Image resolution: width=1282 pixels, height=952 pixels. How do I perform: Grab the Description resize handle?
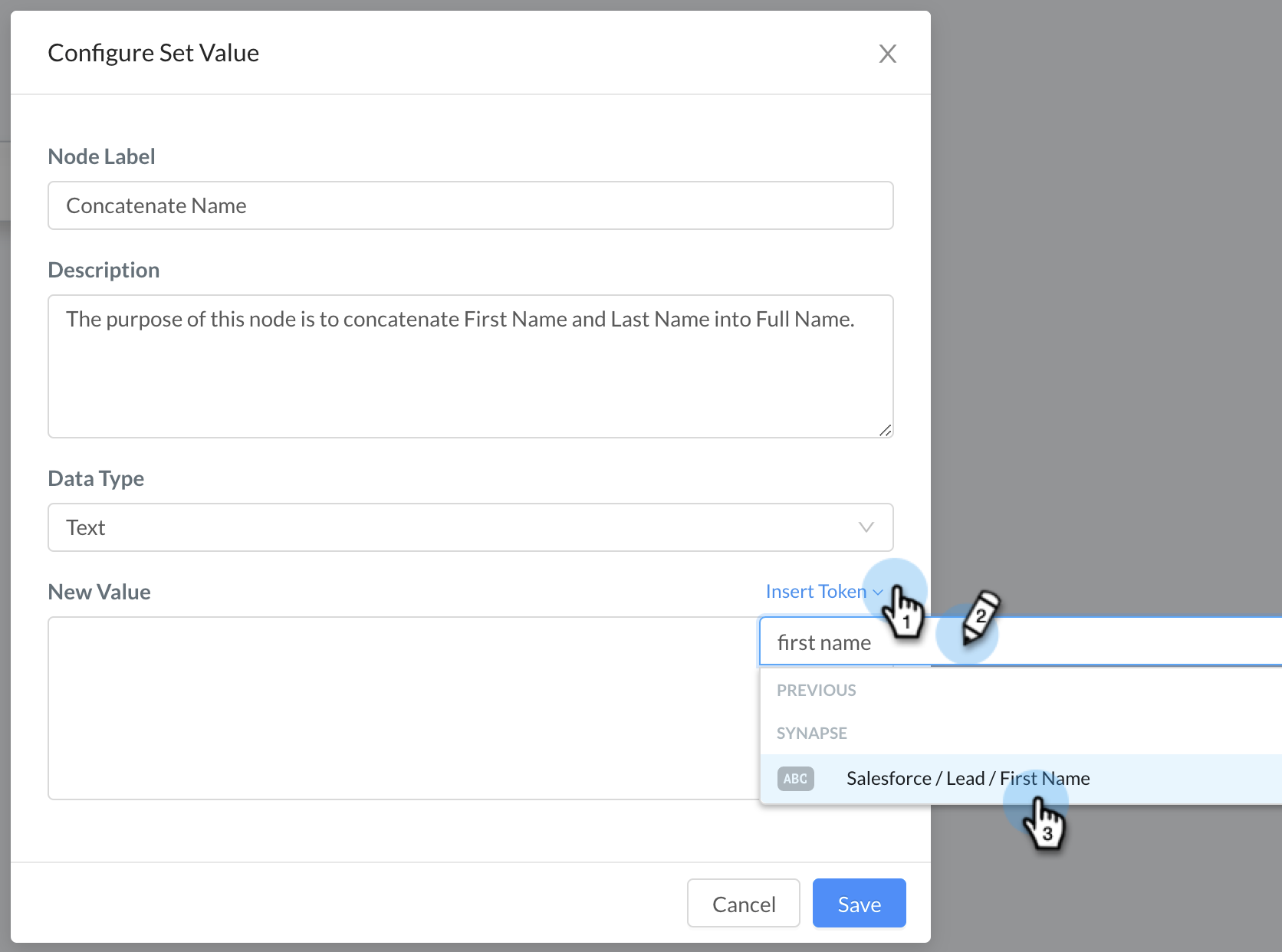(886, 430)
